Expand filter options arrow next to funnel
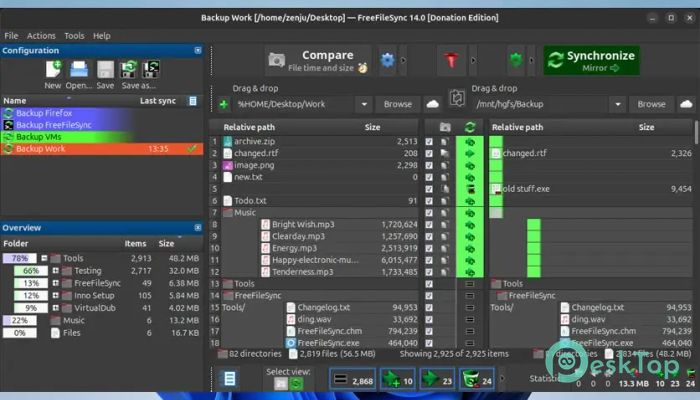This screenshot has height=400, width=700. 473,60
